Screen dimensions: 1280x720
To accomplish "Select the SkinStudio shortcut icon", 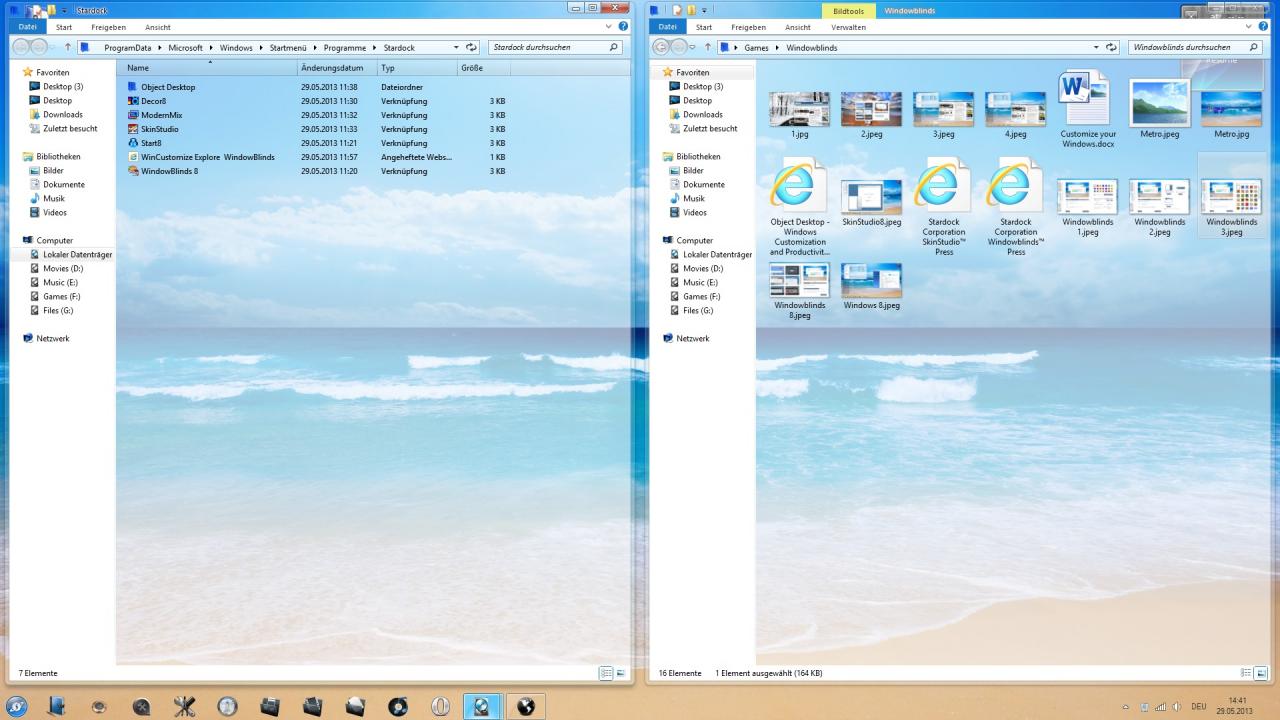I will (133, 129).
